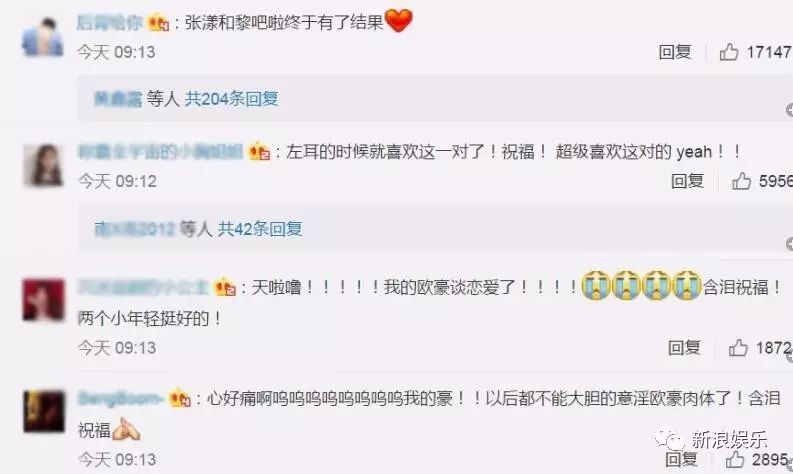Click thumbs-up on 天啦噜 comment
Viewport: 793px width, 474px height.
(738, 348)
